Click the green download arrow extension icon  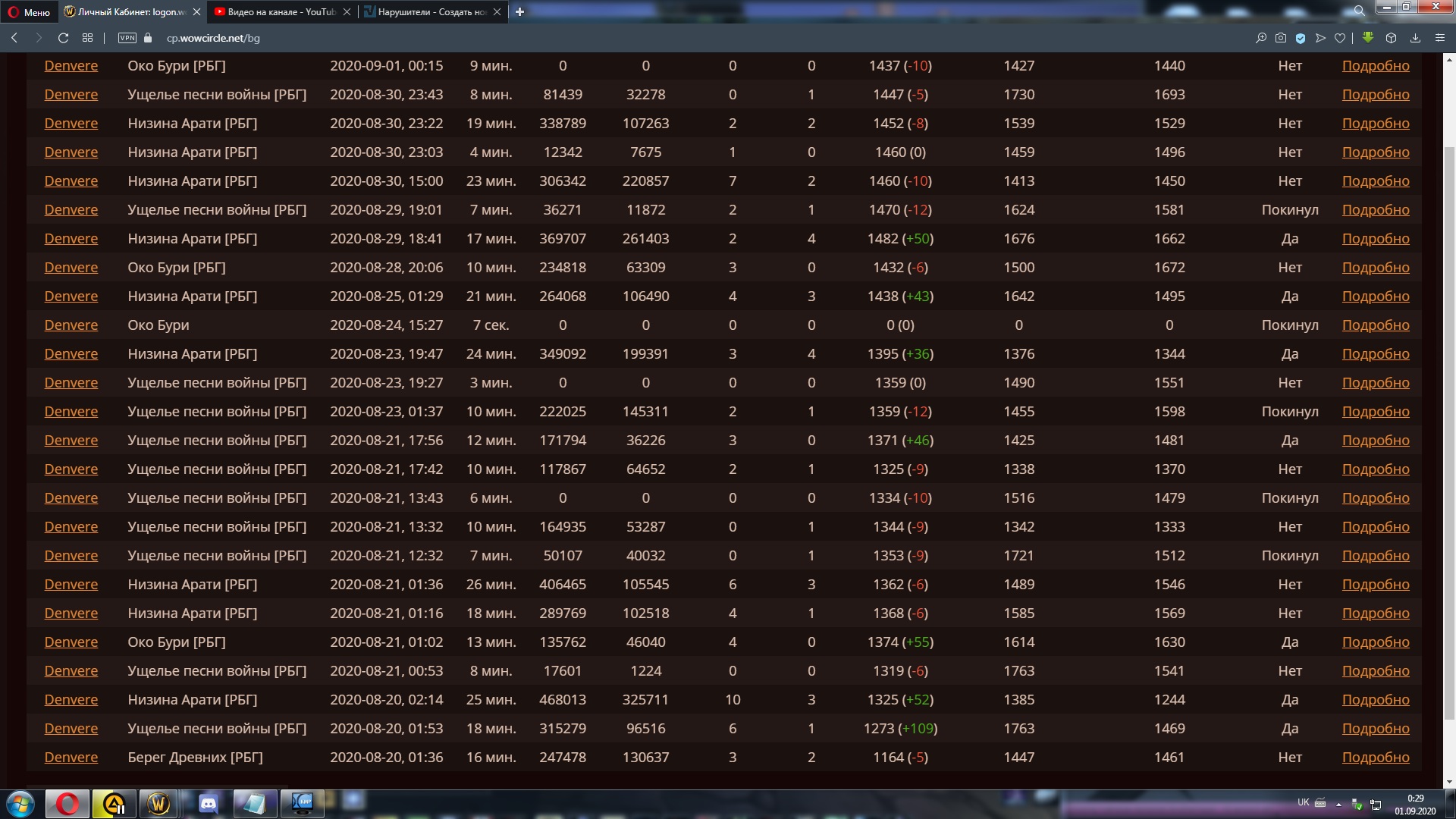click(1368, 37)
